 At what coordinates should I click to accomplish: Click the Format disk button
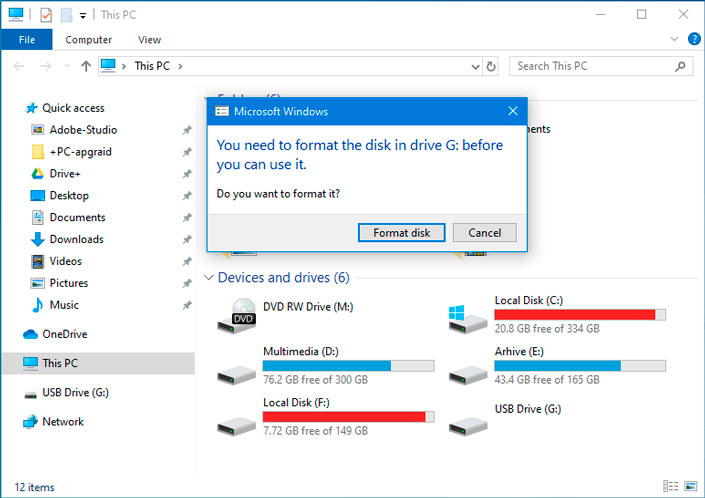coord(402,232)
